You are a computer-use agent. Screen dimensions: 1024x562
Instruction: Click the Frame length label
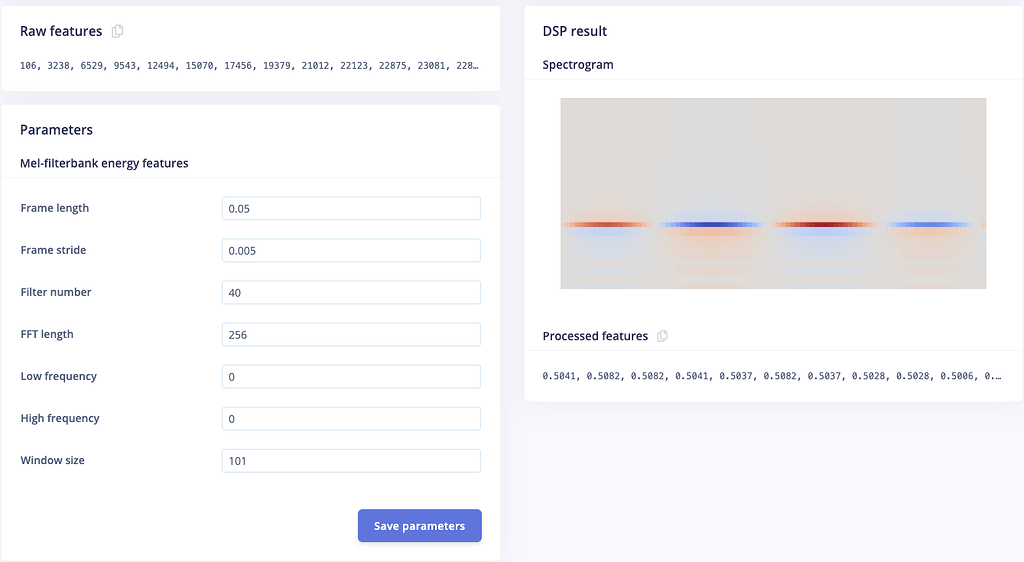click(55, 208)
